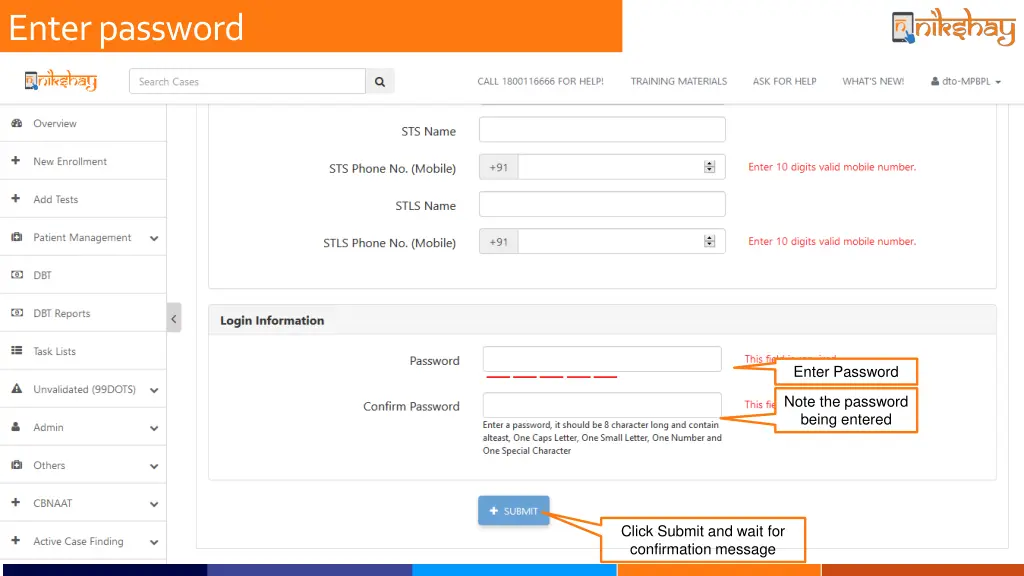The width and height of the screenshot is (1024, 576).
Task: Click the Task Lists list icon
Action: coord(17,351)
